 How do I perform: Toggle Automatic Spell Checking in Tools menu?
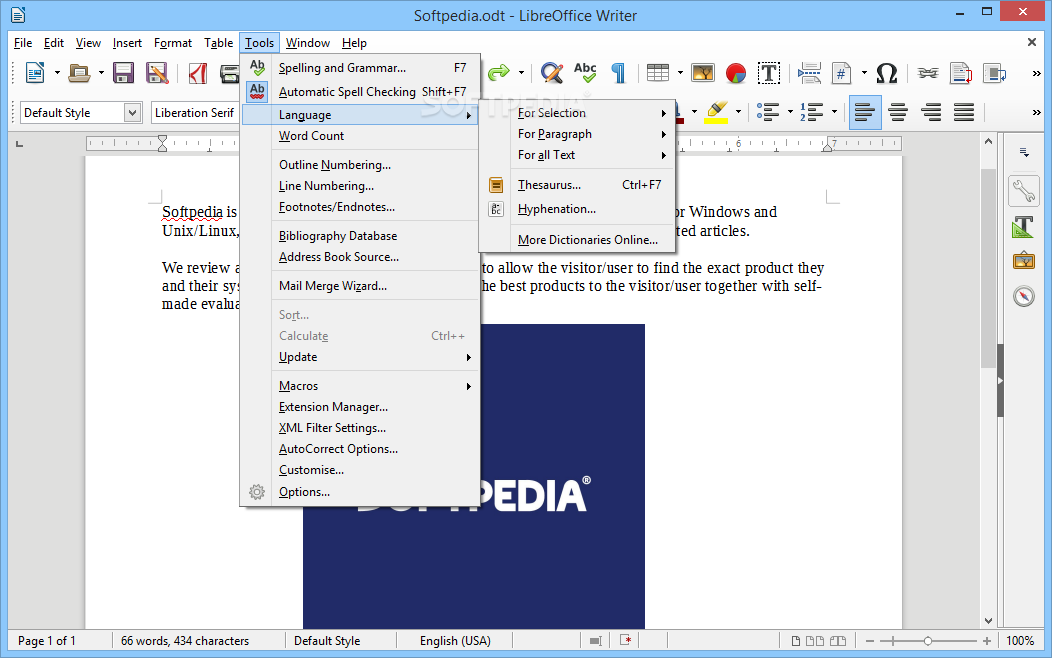[360, 92]
